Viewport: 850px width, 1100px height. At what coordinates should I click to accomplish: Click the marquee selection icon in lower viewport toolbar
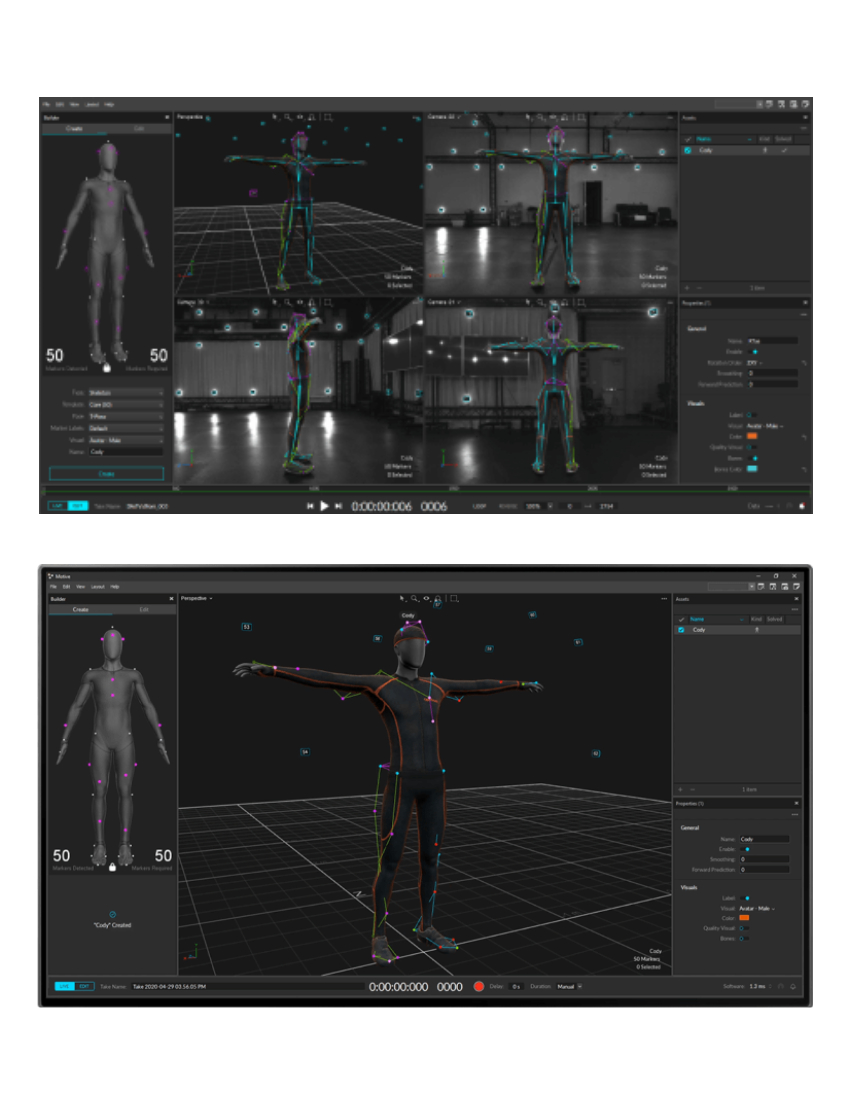[x=454, y=598]
